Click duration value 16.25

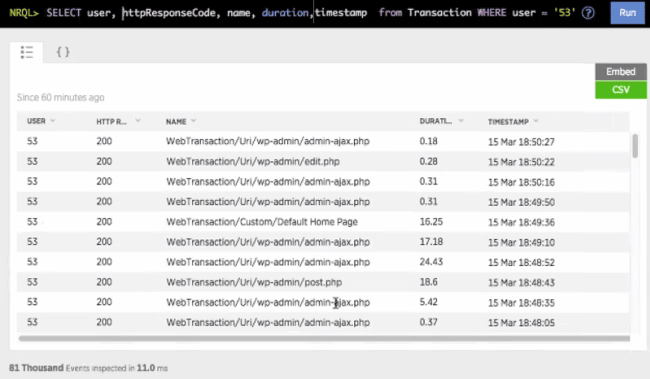431,221
